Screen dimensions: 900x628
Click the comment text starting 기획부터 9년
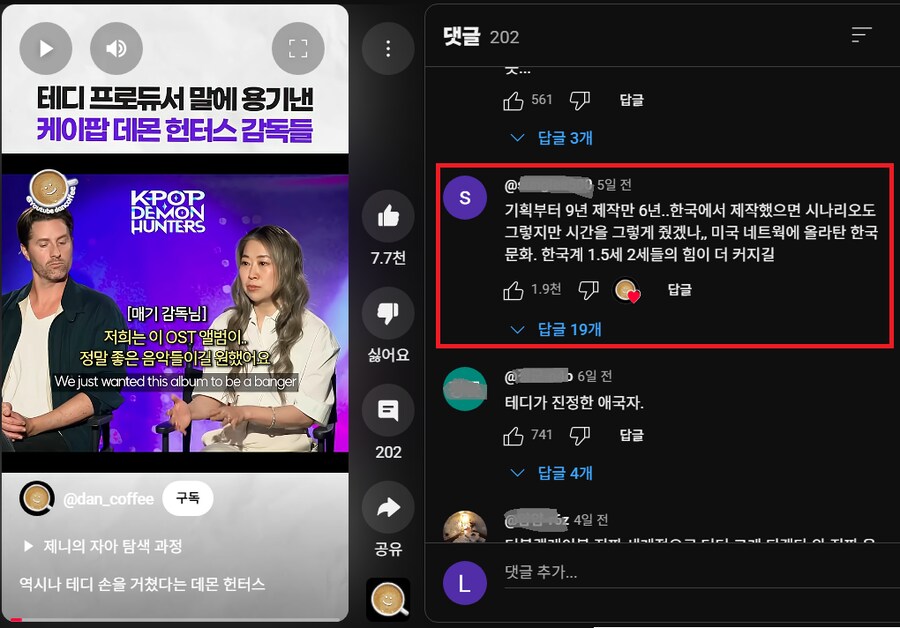point(691,232)
